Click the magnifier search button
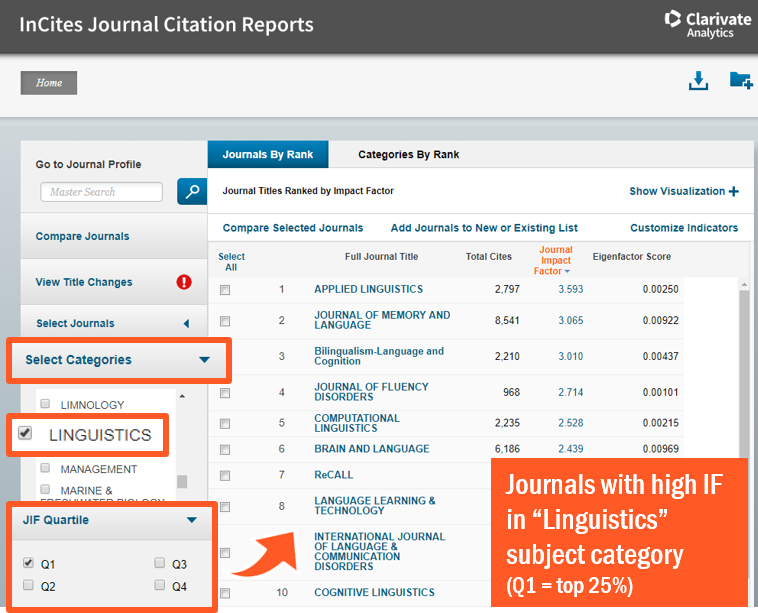Screen dimensions: 758x613 pyautogui.click(x=192, y=191)
